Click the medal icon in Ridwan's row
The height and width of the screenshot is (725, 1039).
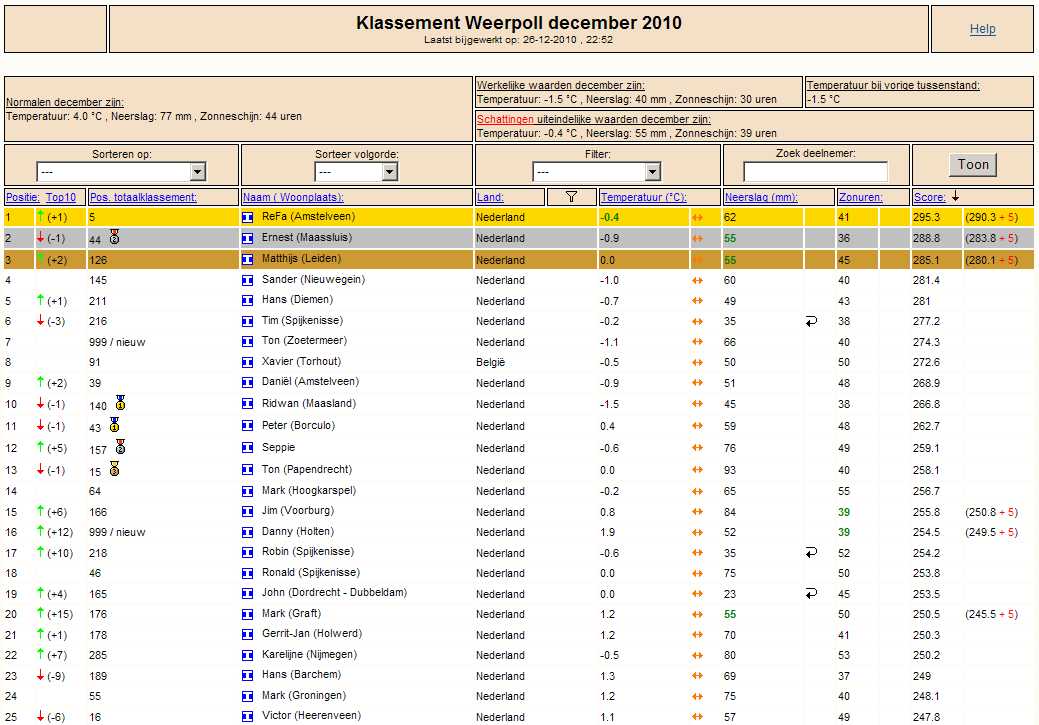(120, 403)
